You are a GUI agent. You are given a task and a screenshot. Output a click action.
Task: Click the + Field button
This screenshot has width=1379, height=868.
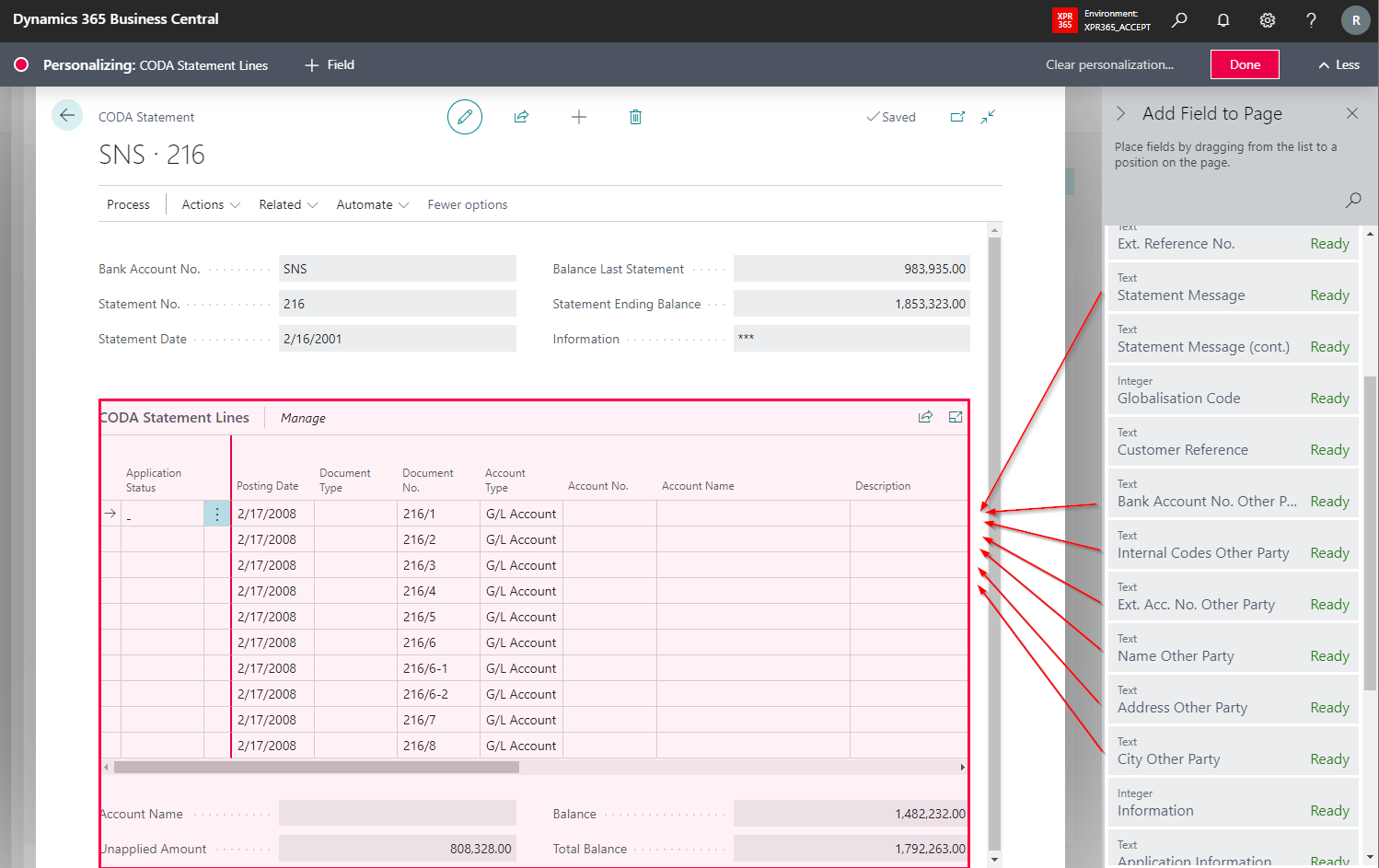[330, 64]
